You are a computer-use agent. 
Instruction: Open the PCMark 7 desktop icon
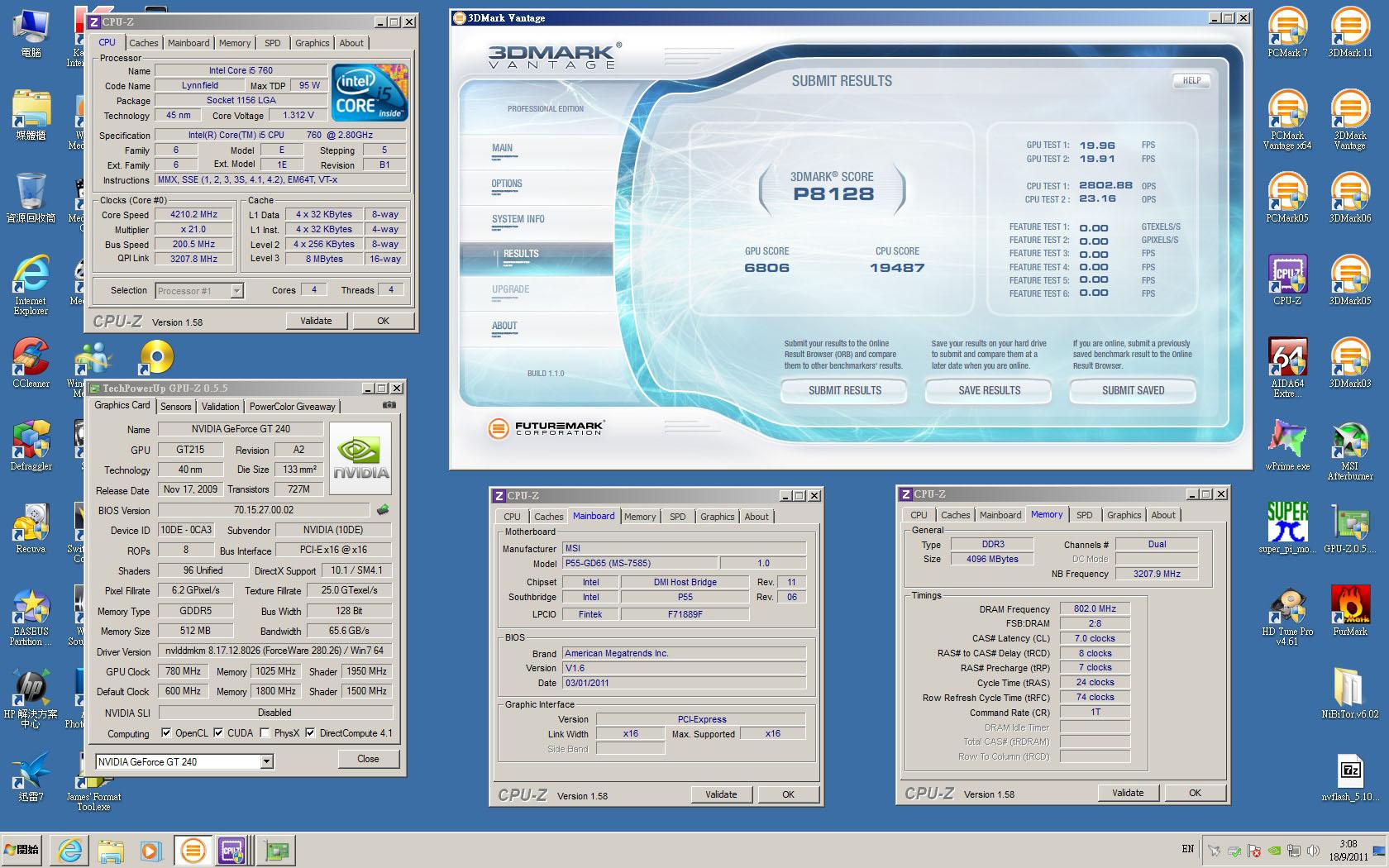[x=1287, y=31]
